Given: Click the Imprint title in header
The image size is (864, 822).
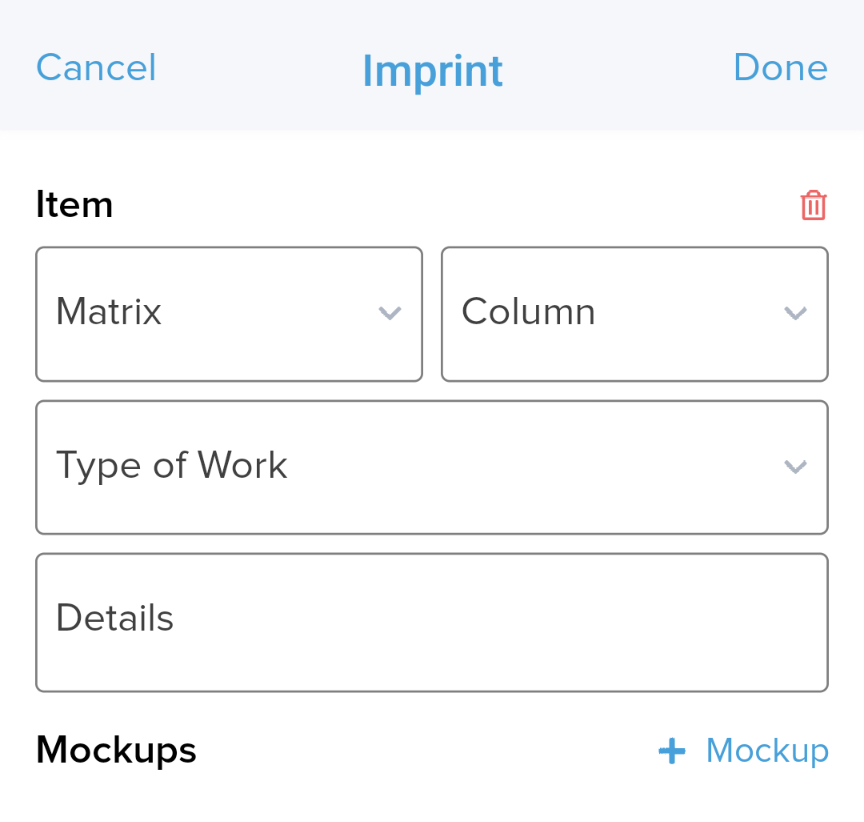Looking at the screenshot, I should 433,72.
